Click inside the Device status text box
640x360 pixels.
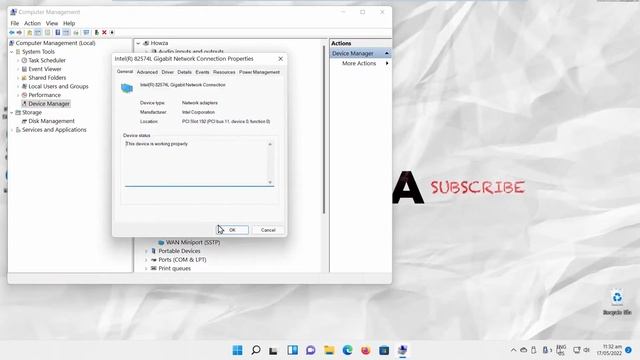[x=196, y=163]
